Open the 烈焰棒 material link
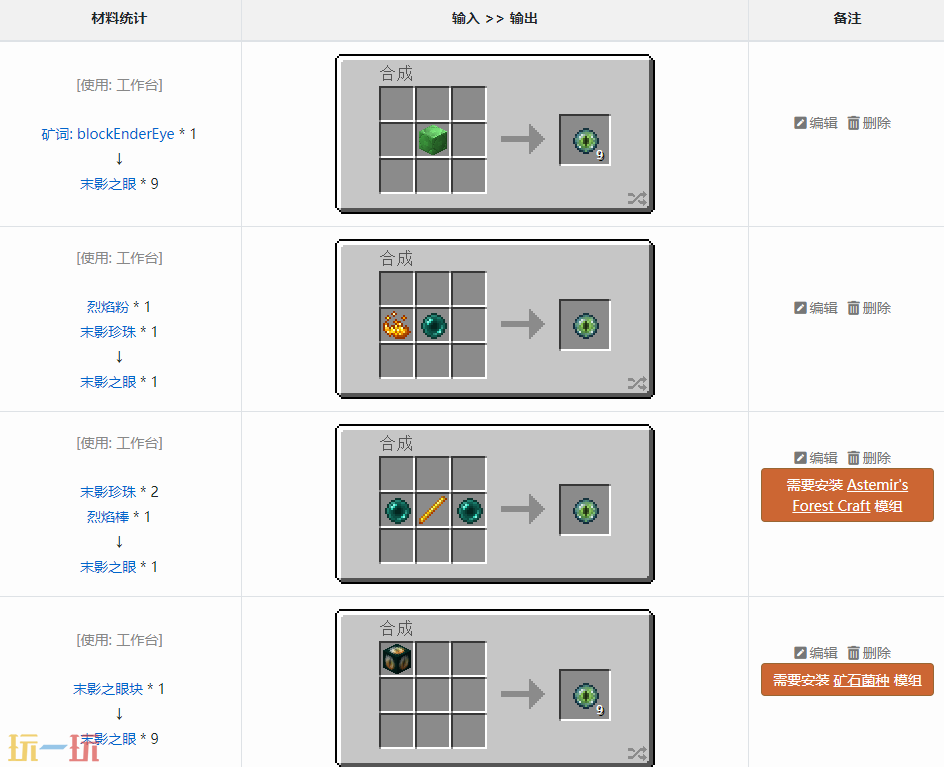This screenshot has height=767, width=944. tap(108, 517)
